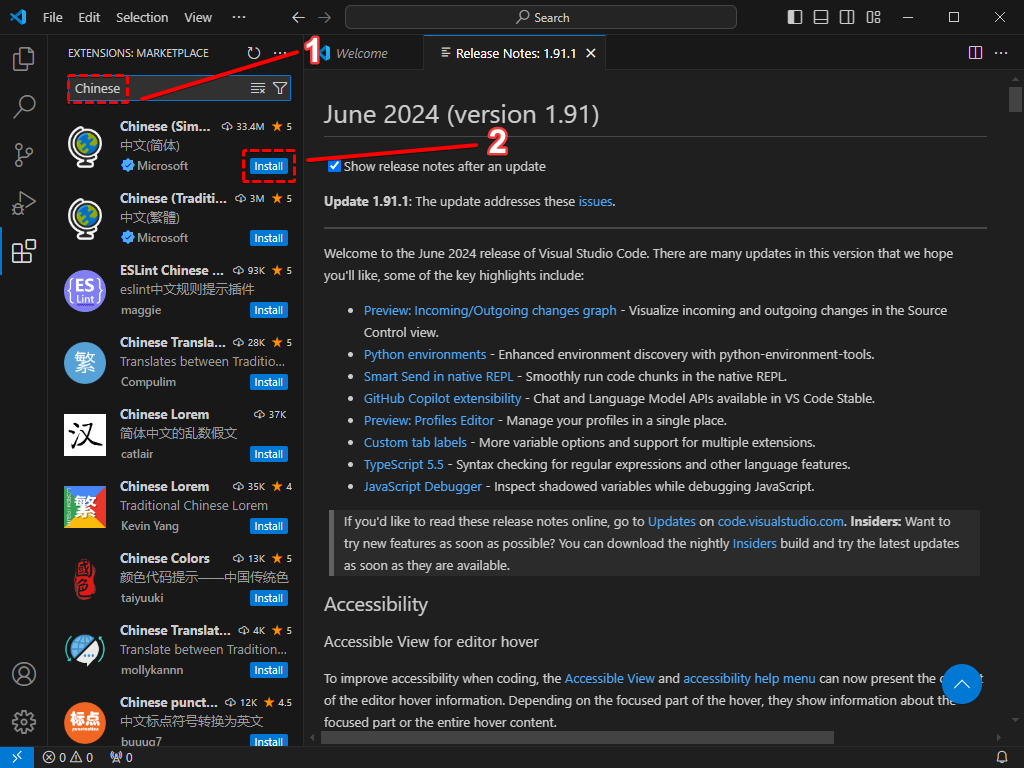Open Run and Debug view
Viewport: 1024px width, 768px height.
(x=24, y=203)
